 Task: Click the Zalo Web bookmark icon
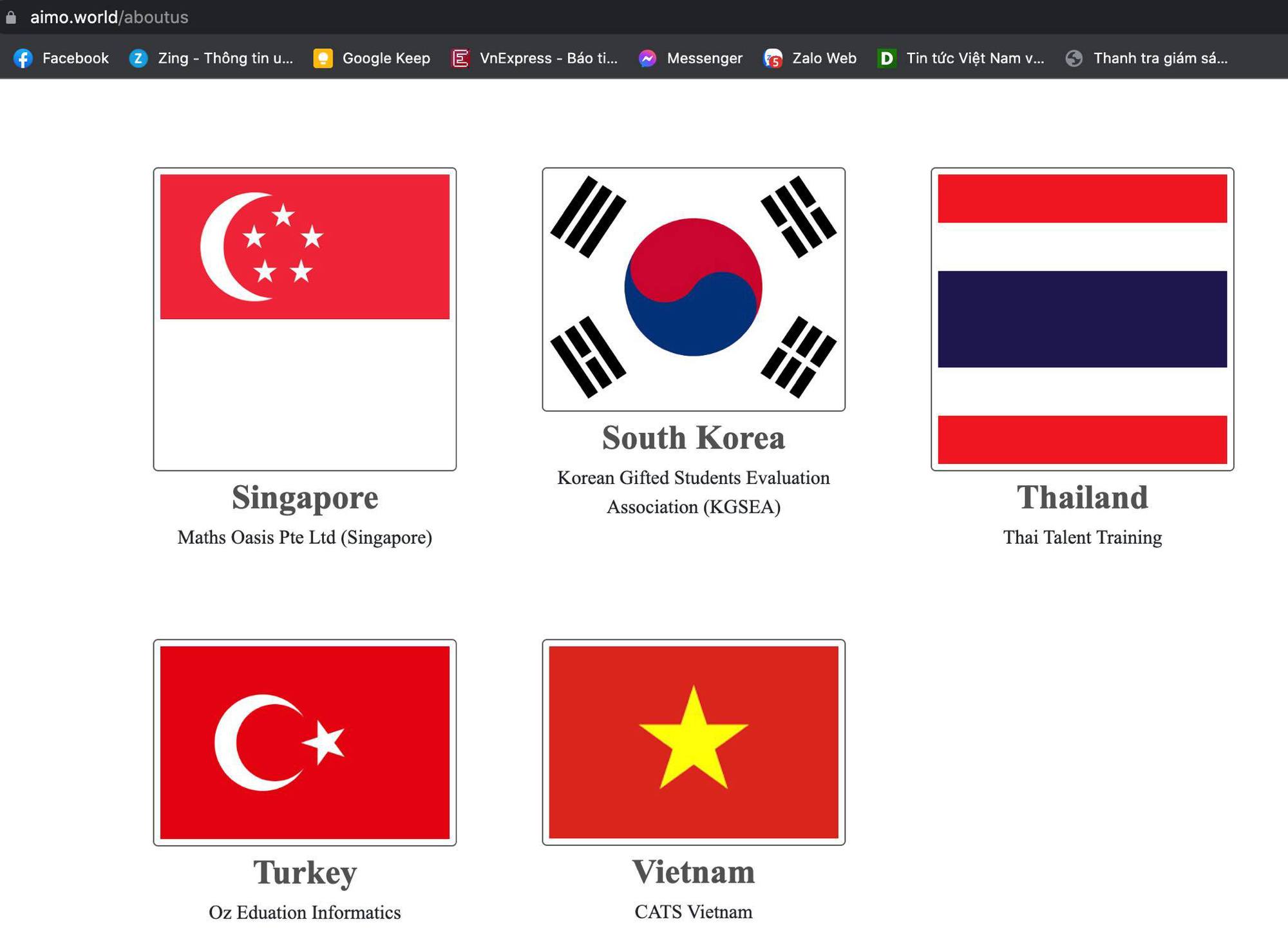click(x=773, y=59)
